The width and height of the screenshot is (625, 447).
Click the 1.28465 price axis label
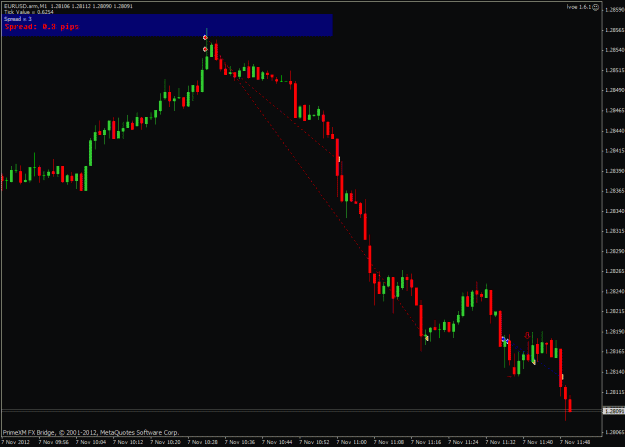[614, 110]
